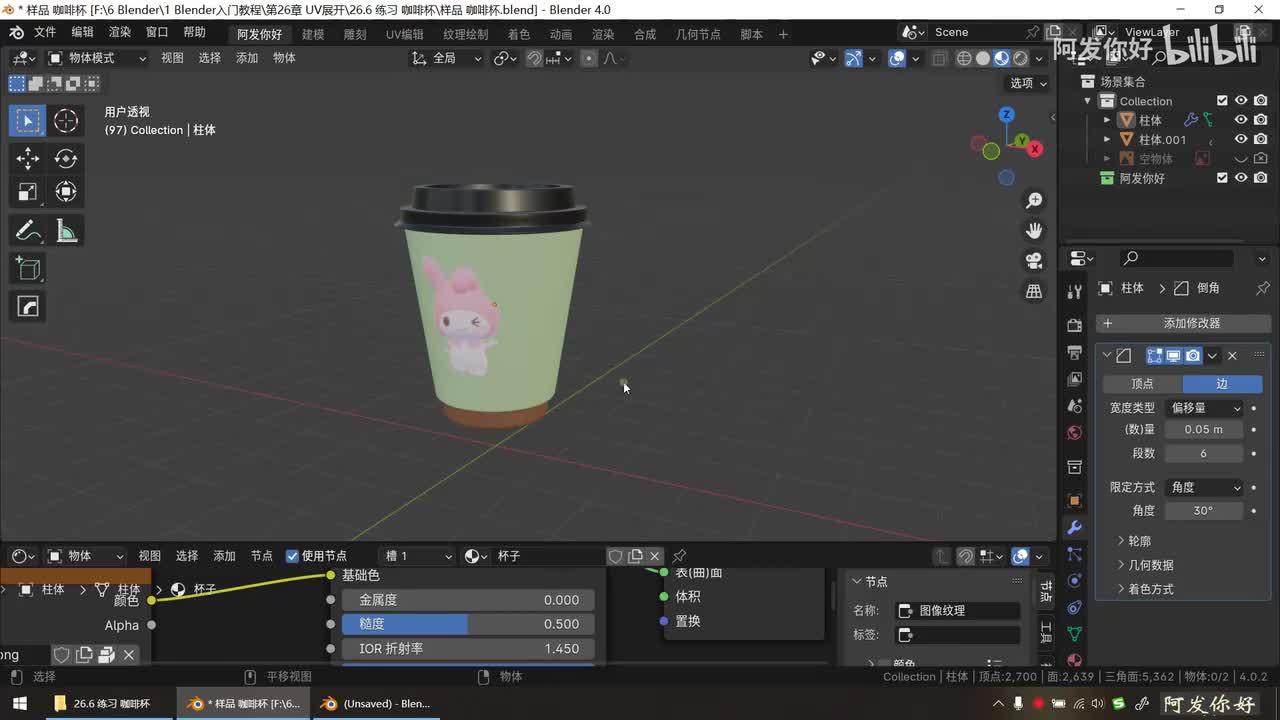1280x720 pixels.
Task: Open the 槽 1 material slot dropdown
Action: pyautogui.click(x=418, y=556)
